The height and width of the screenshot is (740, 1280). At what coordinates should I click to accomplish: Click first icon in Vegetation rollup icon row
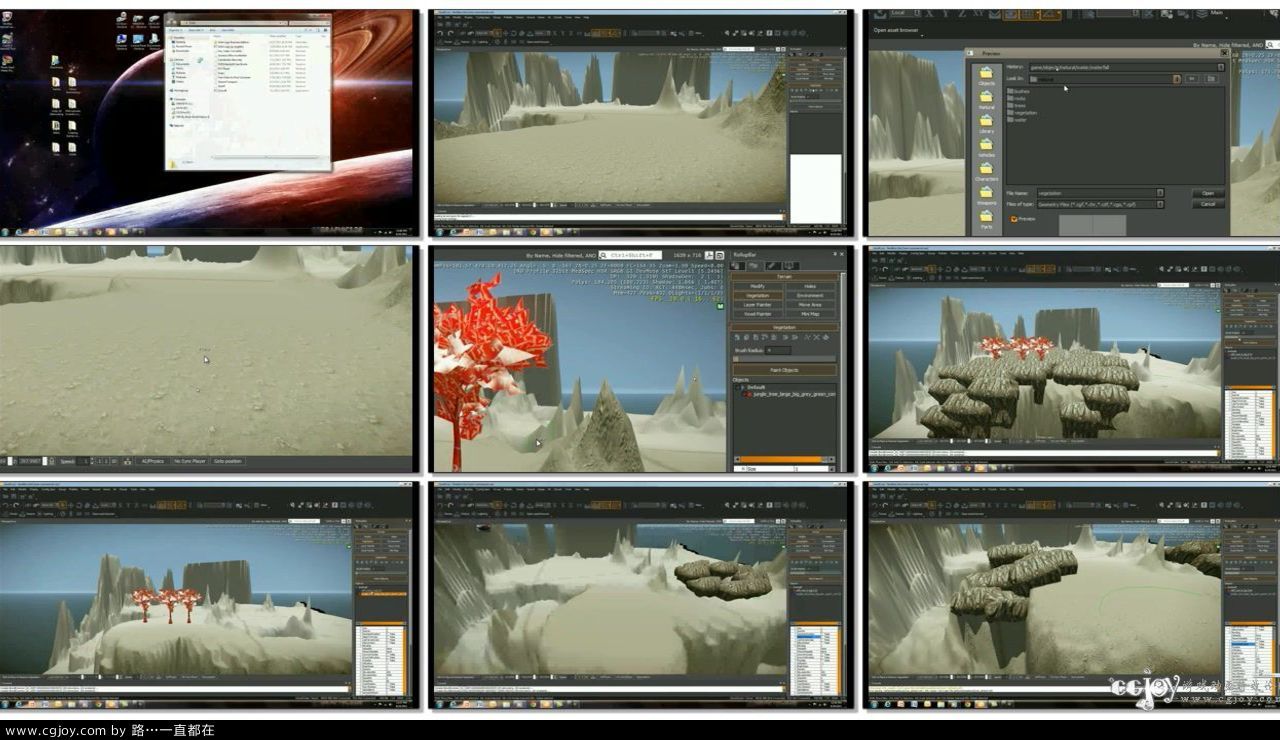click(737, 337)
